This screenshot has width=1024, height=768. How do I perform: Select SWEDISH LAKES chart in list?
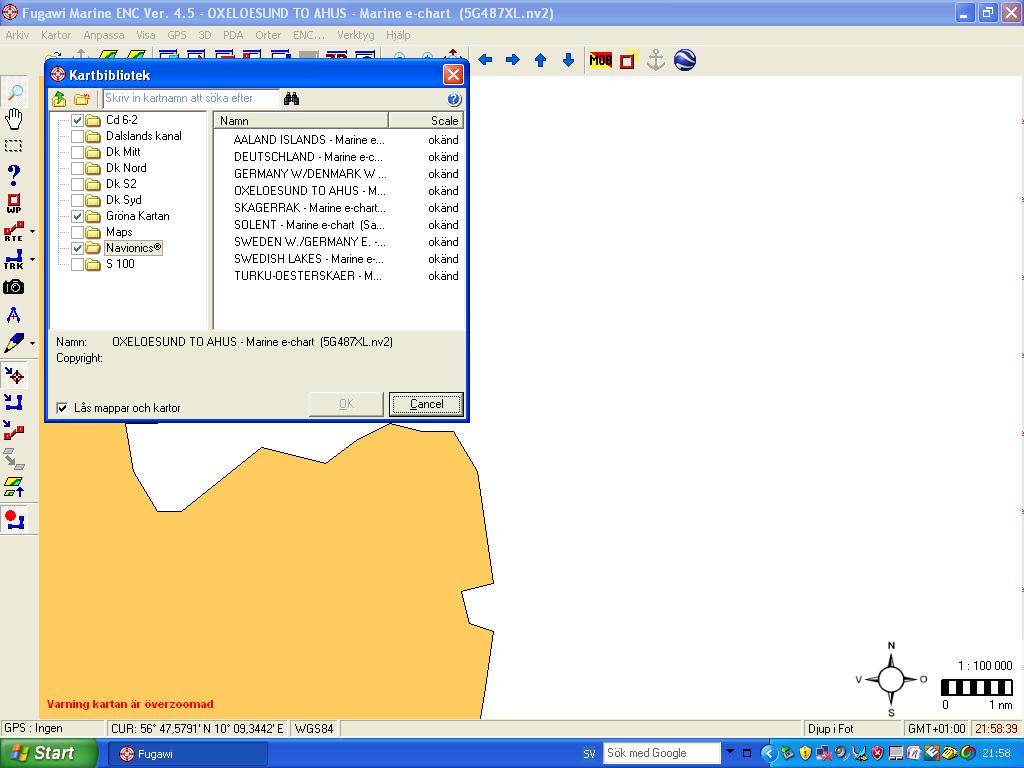click(x=309, y=259)
